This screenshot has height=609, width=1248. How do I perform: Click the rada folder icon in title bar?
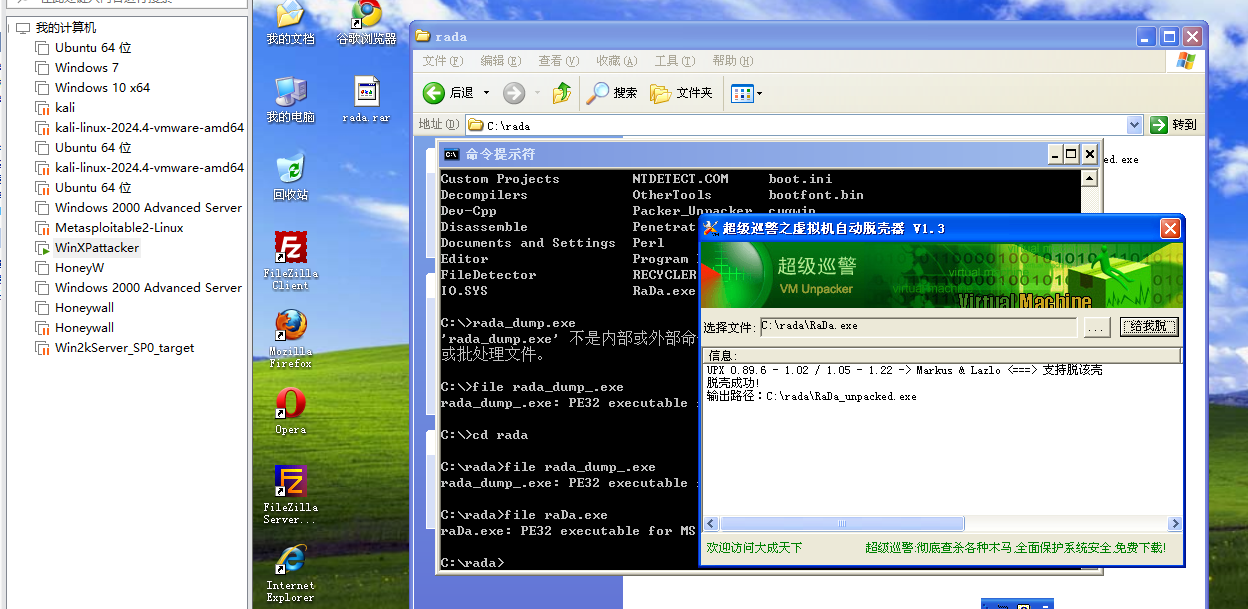[x=423, y=37]
